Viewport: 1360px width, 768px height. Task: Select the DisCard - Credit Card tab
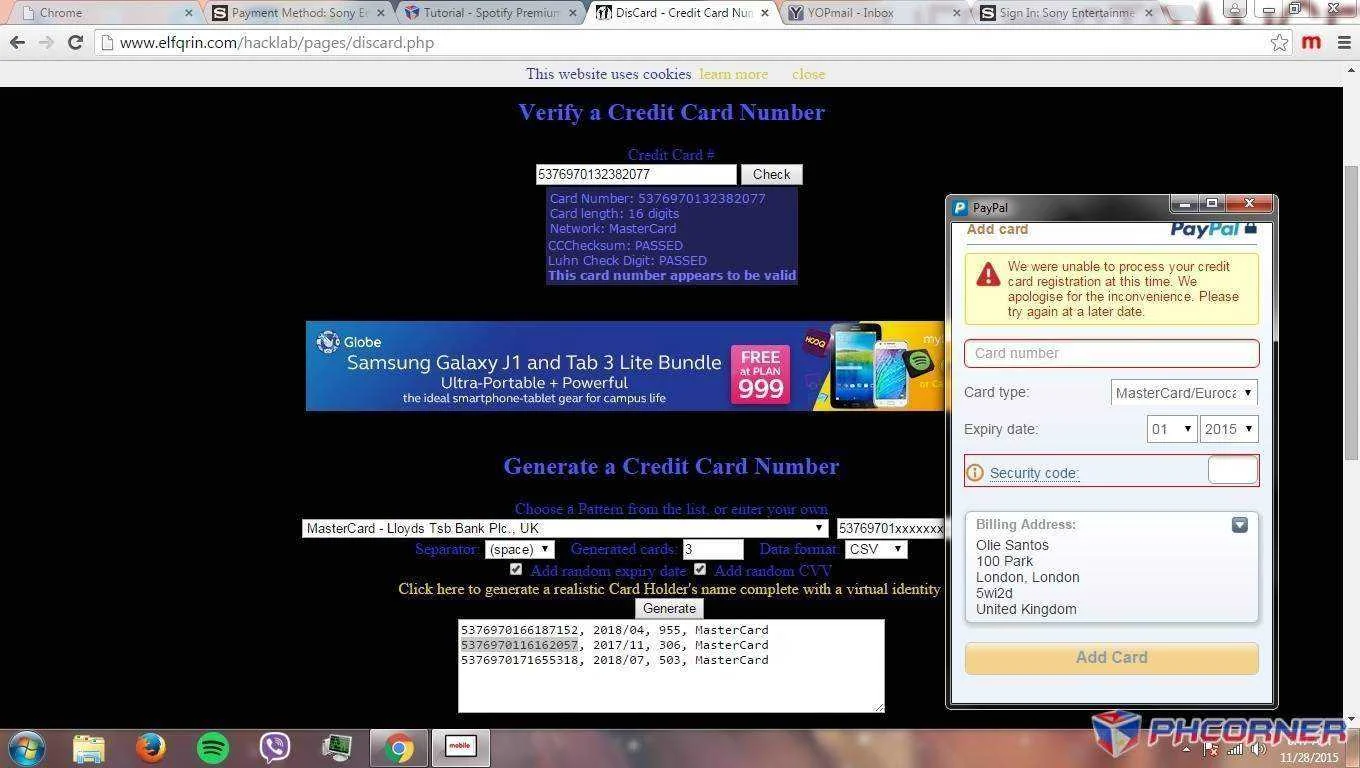pos(683,13)
